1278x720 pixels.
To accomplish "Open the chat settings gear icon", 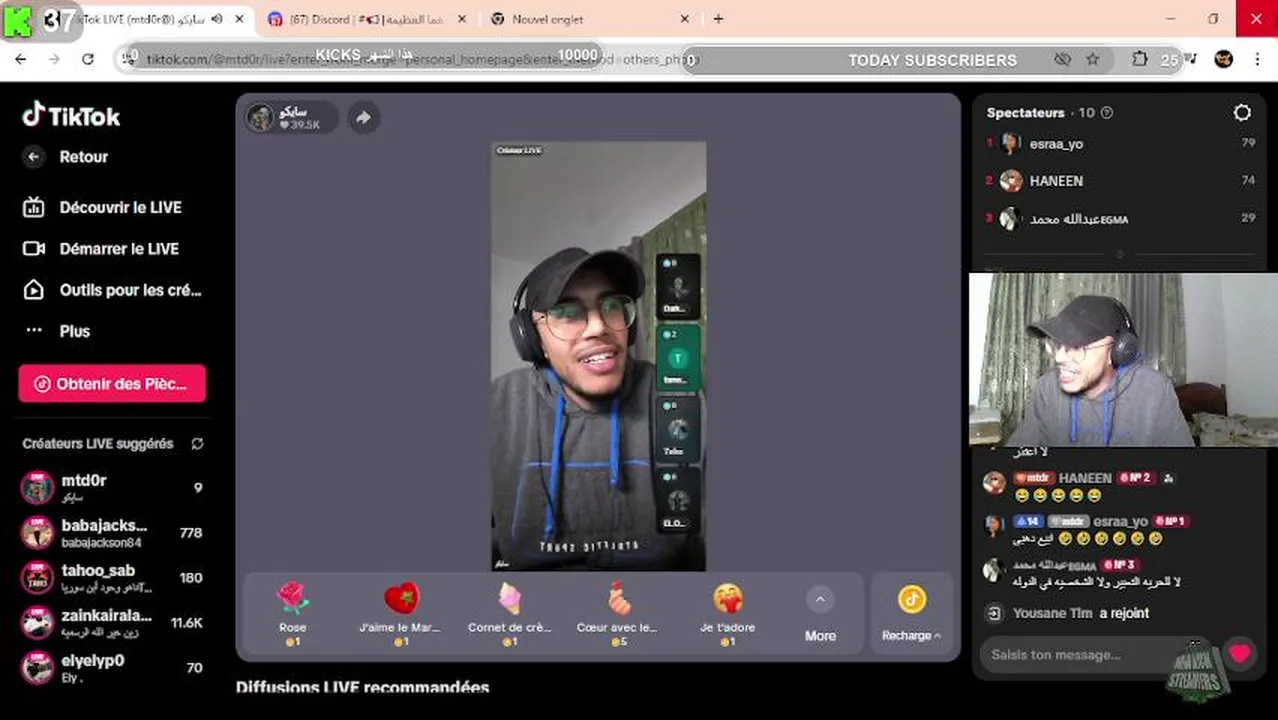I will pyautogui.click(x=1242, y=113).
